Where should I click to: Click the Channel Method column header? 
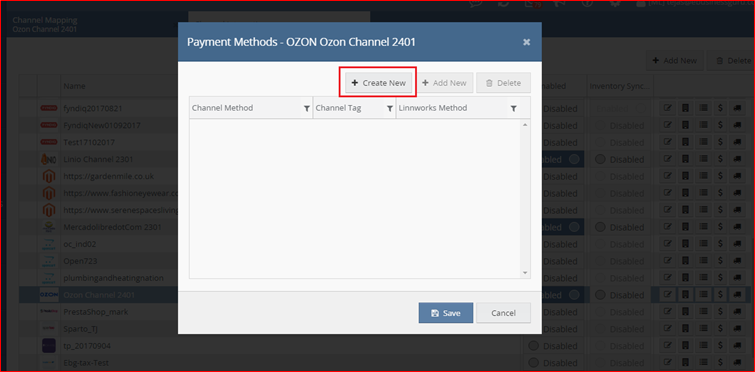tap(250, 108)
